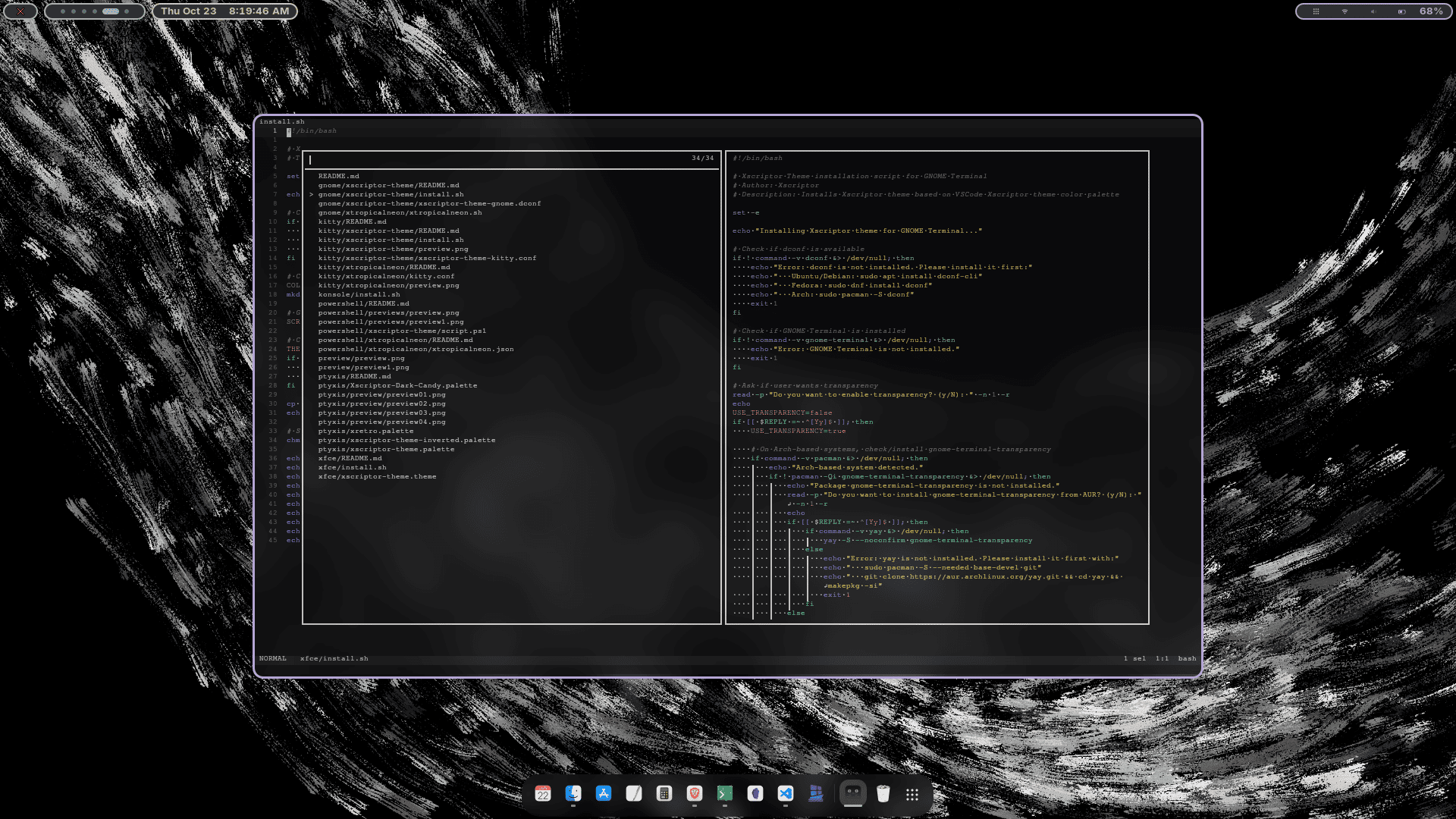Click the battery status indicator
The image size is (1456, 819).
coord(1401,11)
